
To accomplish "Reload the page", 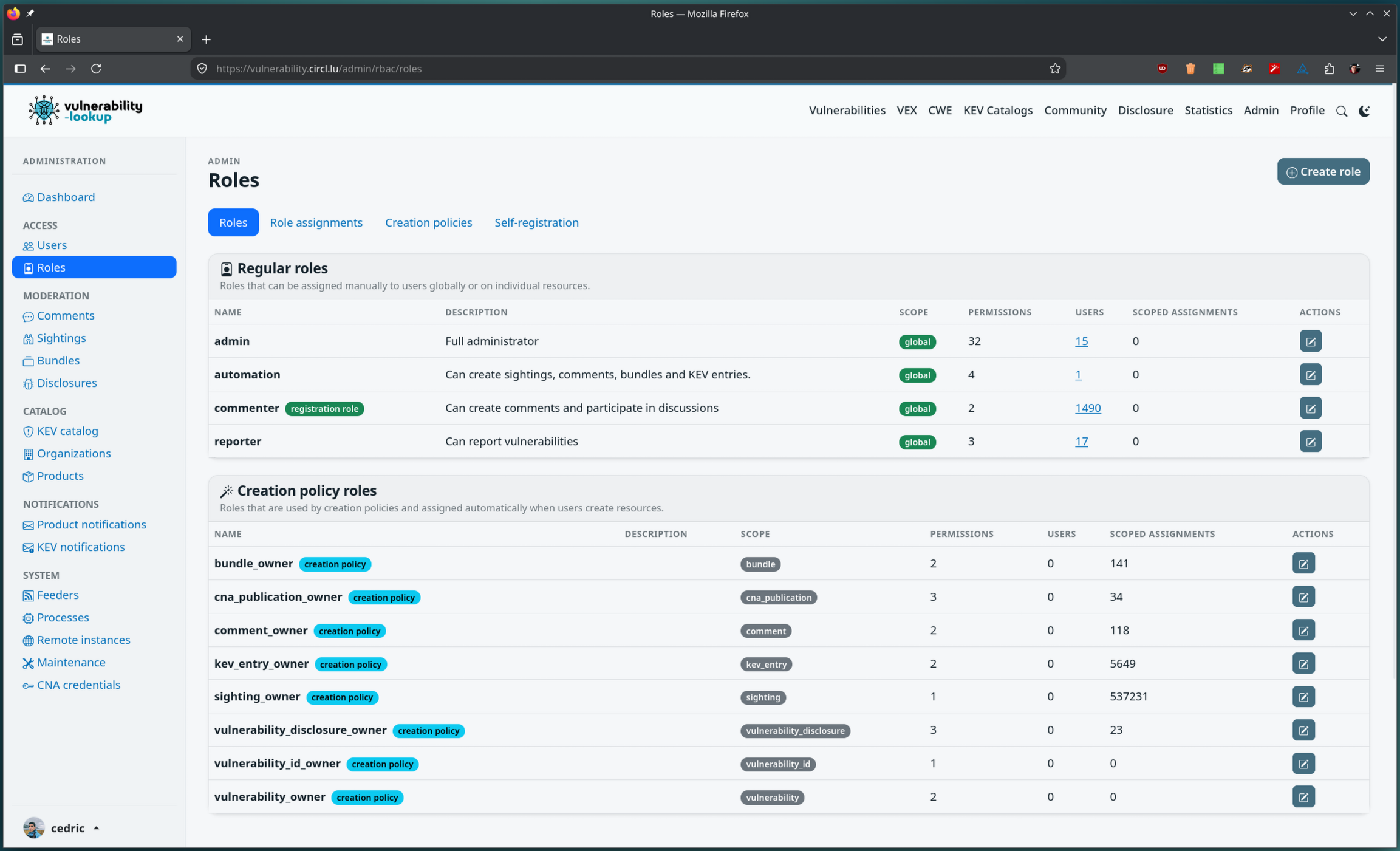I will pyautogui.click(x=96, y=69).
